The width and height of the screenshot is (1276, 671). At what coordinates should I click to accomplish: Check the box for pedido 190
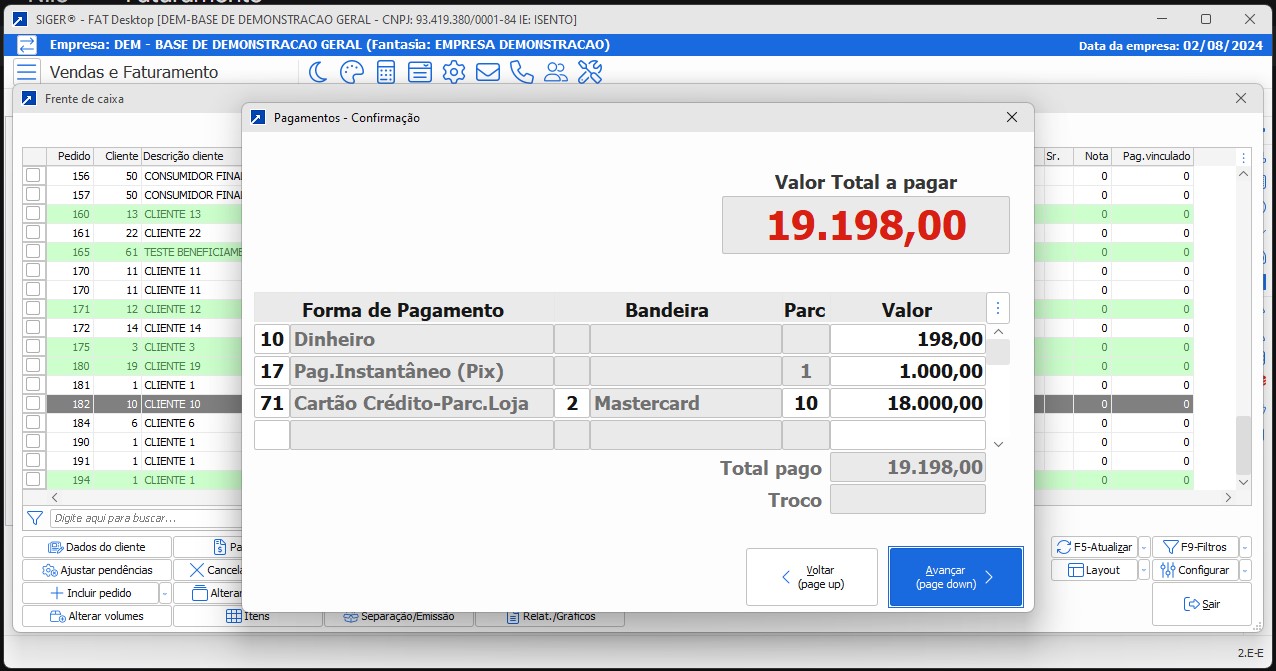point(33,442)
